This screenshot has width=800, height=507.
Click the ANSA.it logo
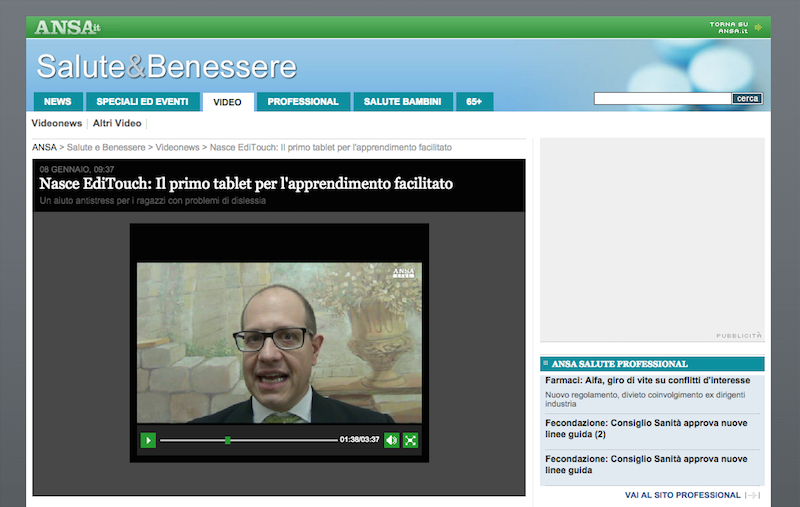pyautogui.click(x=67, y=27)
